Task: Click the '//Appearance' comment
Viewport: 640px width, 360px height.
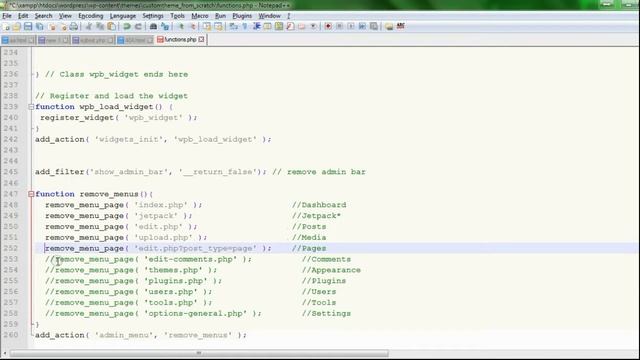Action: (x=331, y=270)
